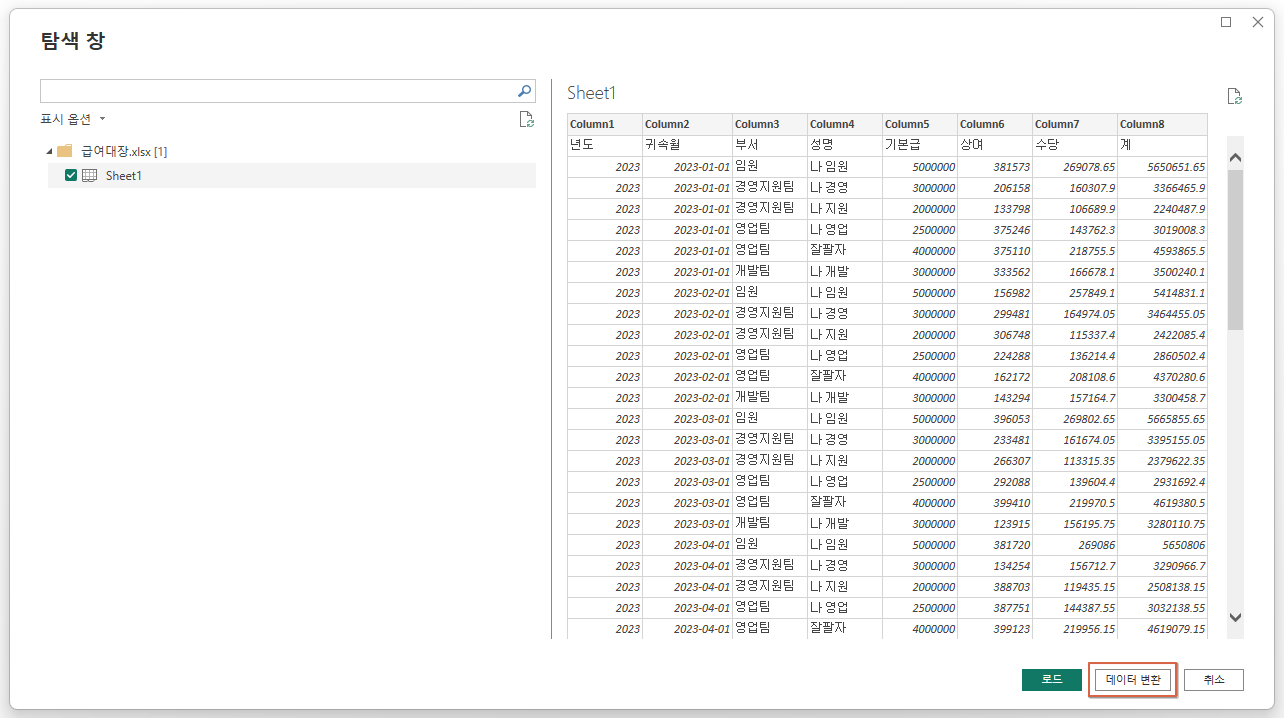Image resolution: width=1284 pixels, height=718 pixels.
Task: Click the value 5414831.1
Action: coord(1178,293)
